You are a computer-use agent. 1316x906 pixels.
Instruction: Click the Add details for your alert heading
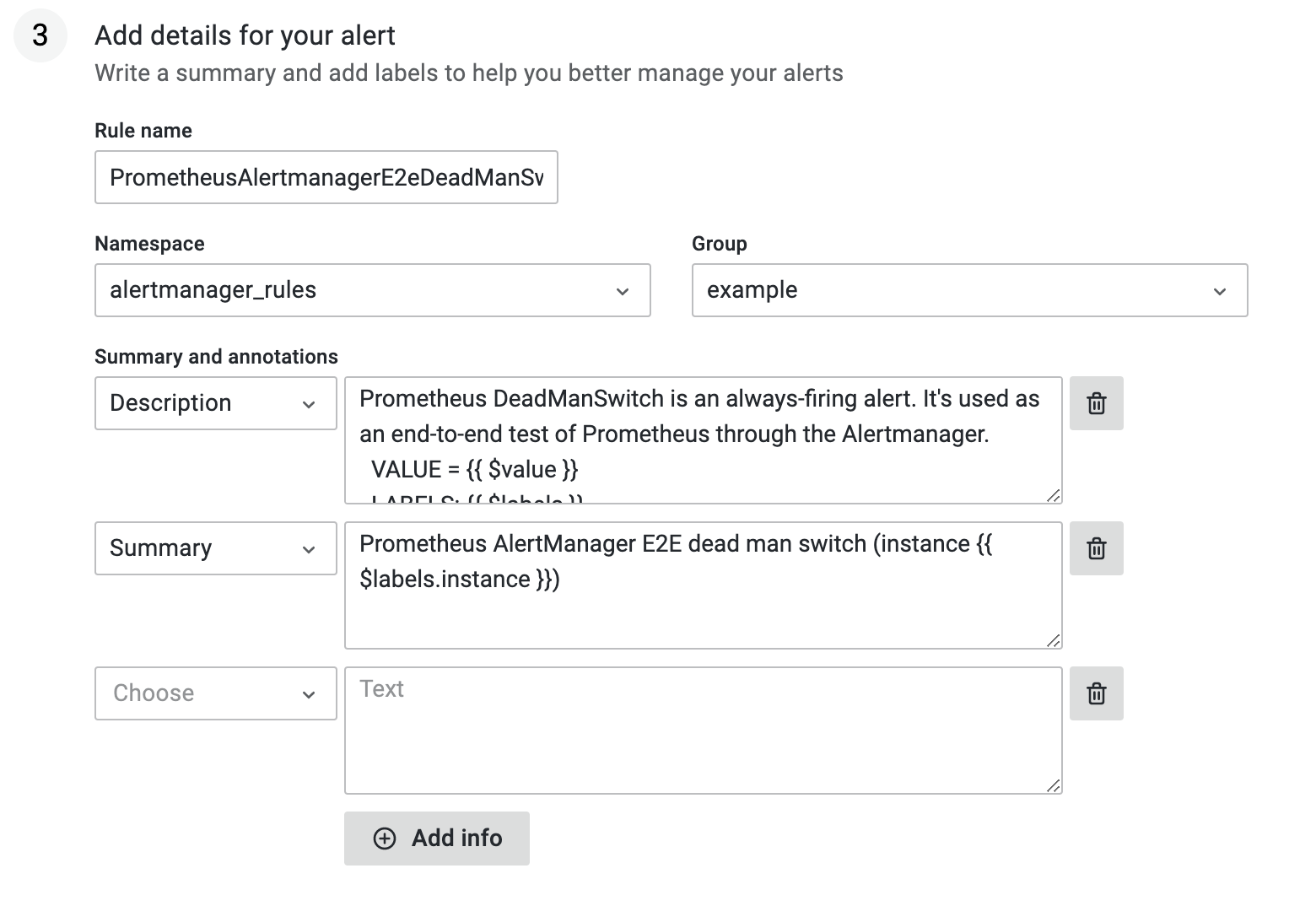tap(245, 35)
